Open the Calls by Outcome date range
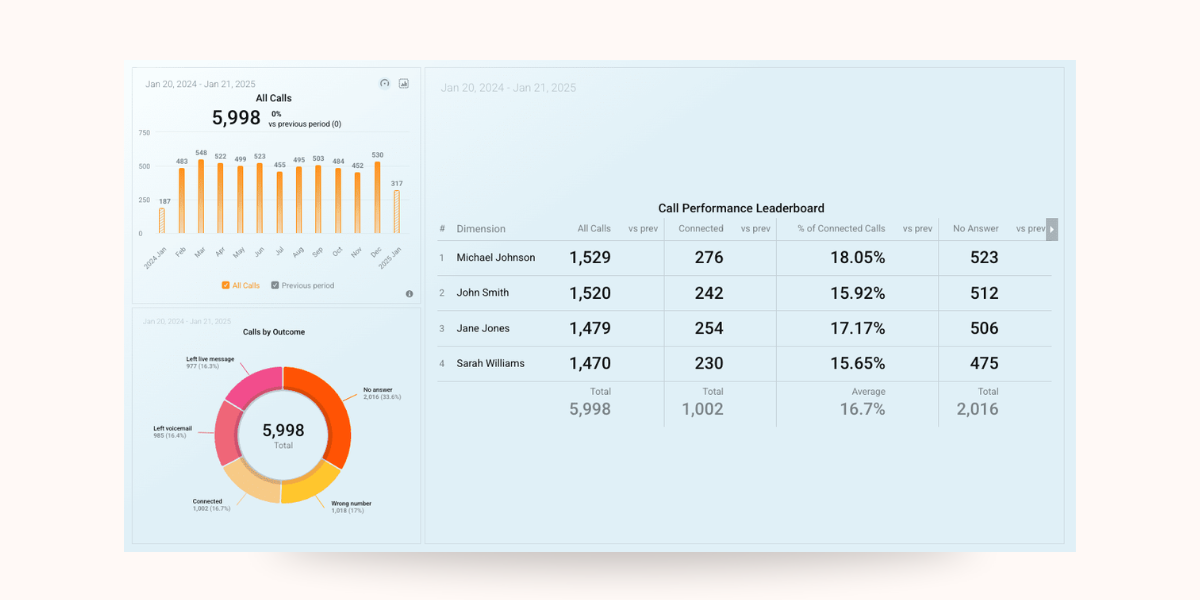 coord(186,322)
